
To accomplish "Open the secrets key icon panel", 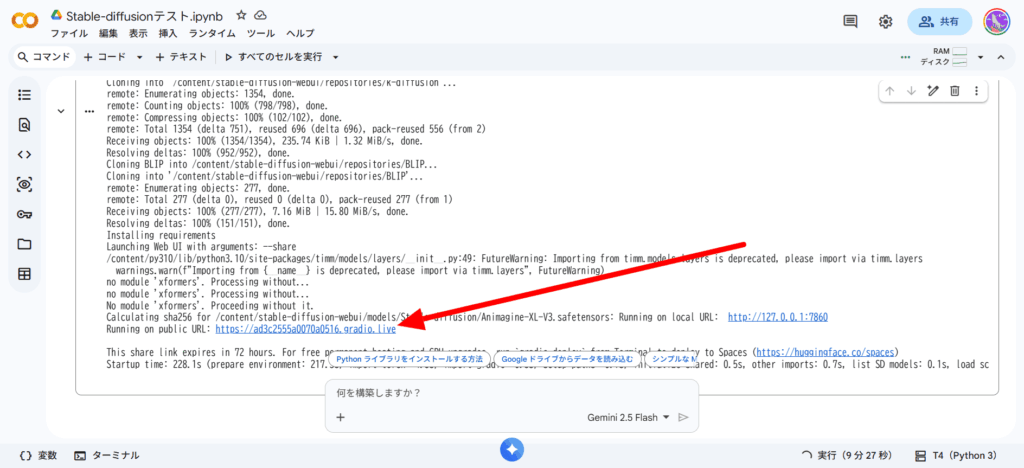I will [25, 214].
